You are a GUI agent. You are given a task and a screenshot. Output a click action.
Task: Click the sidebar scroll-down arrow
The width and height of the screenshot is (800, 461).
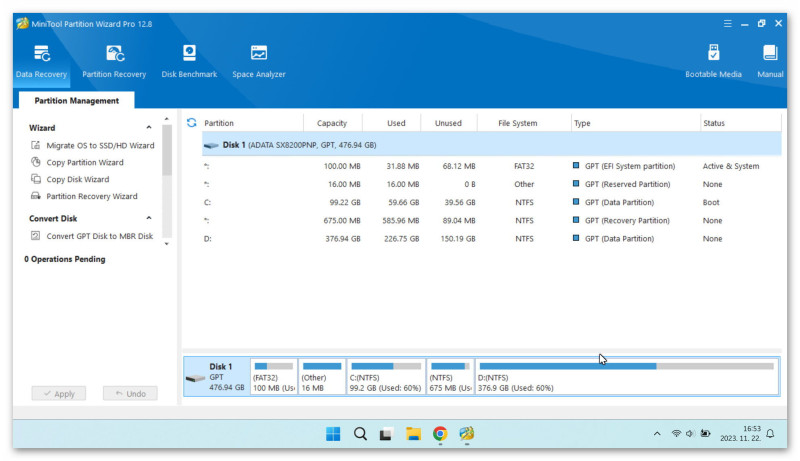coord(166,244)
